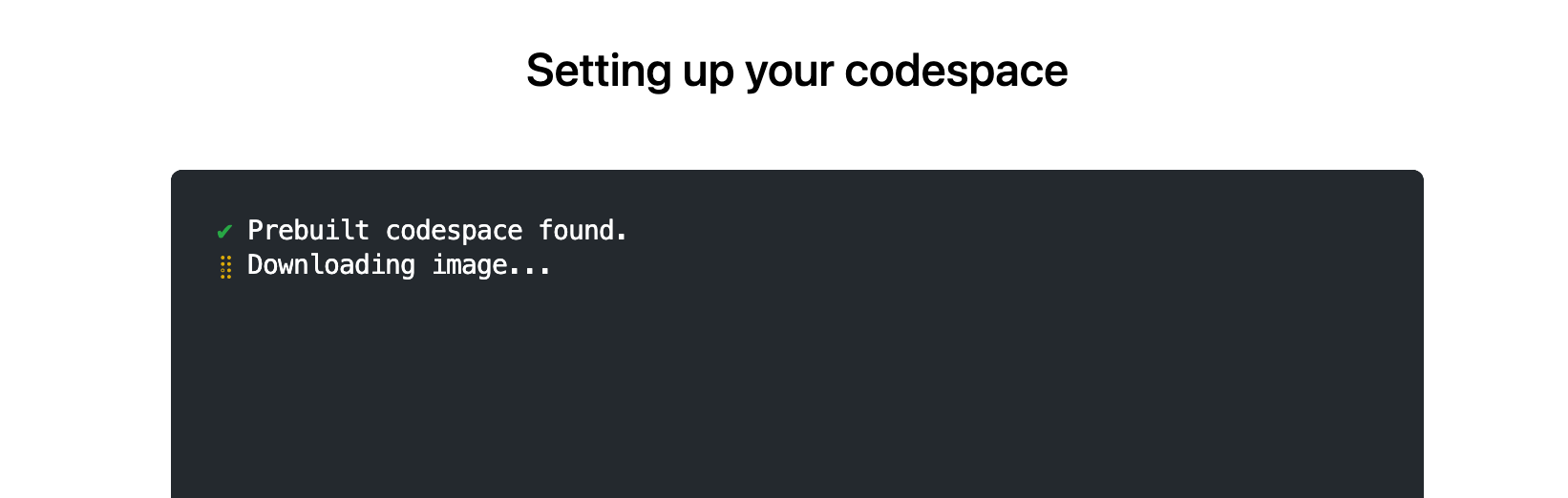Select the "Setting up your codespace" heading
This screenshot has width=1568, height=498.
pos(796,71)
